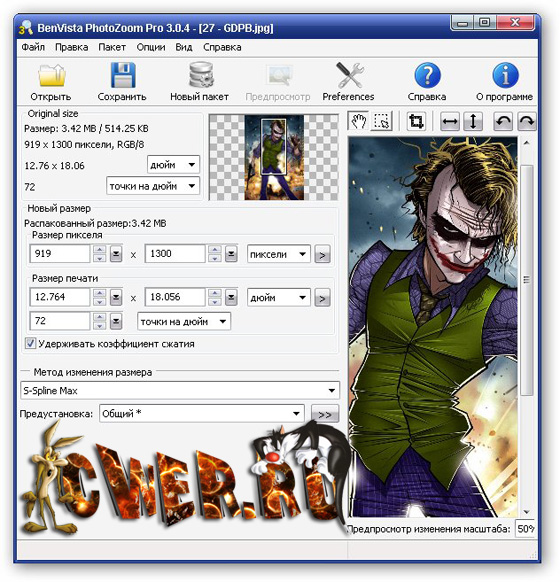The height and width of the screenshot is (582, 560).
Task: Rotate image clockwise with right arrow
Action: pyautogui.click(x=527, y=121)
